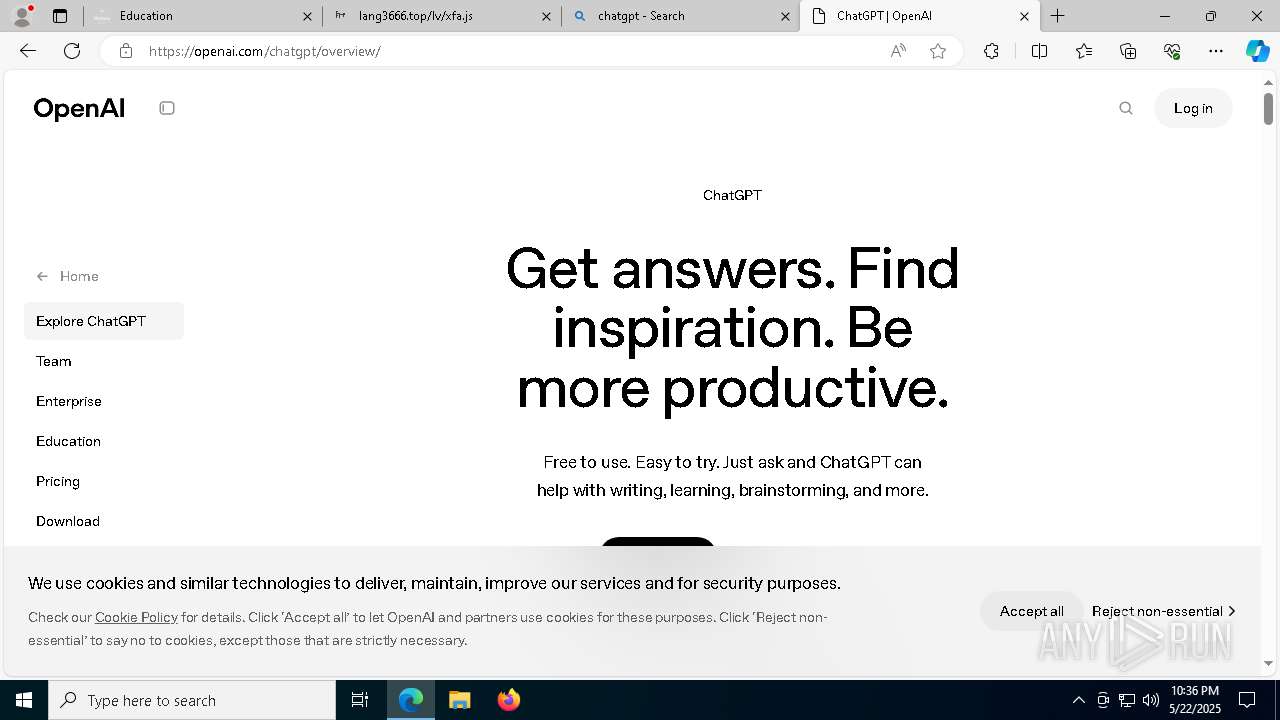Click the taskbar search box

click(x=192, y=700)
